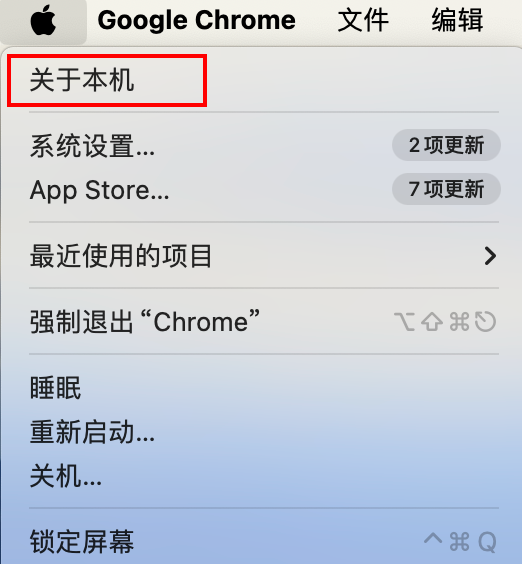The height and width of the screenshot is (564, 522).
Task: Open the Apple logo menu
Action: (43, 20)
